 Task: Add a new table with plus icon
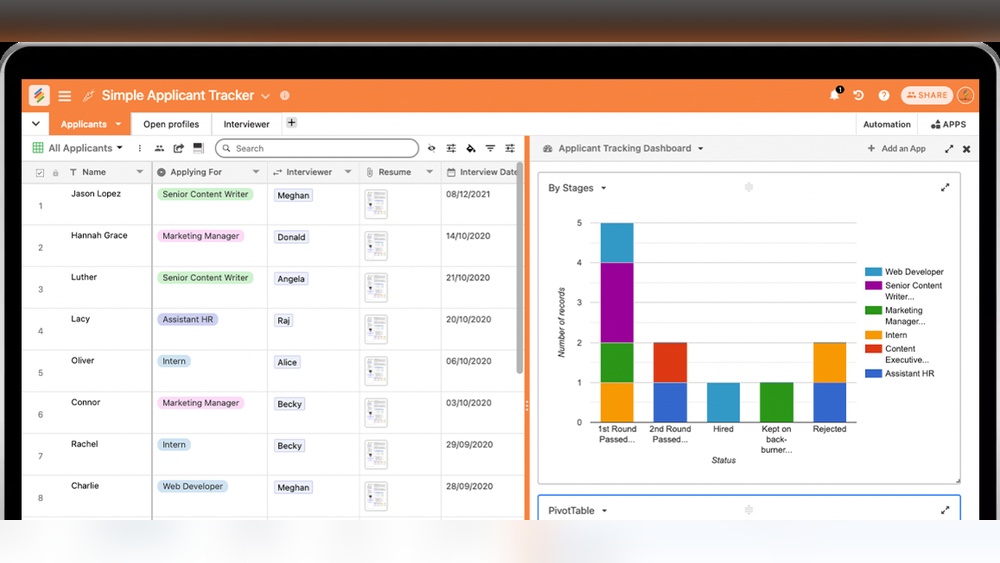291,123
